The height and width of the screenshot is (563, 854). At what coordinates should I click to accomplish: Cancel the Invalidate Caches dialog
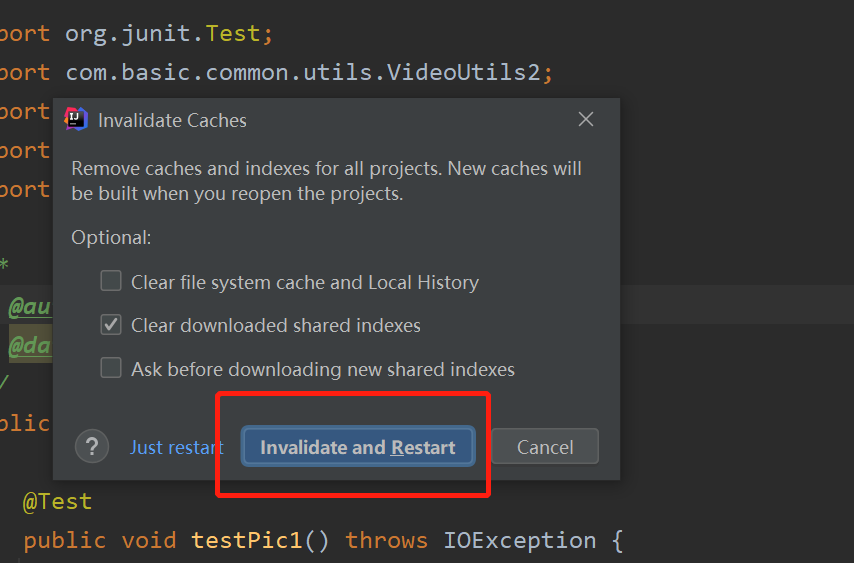tap(545, 446)
